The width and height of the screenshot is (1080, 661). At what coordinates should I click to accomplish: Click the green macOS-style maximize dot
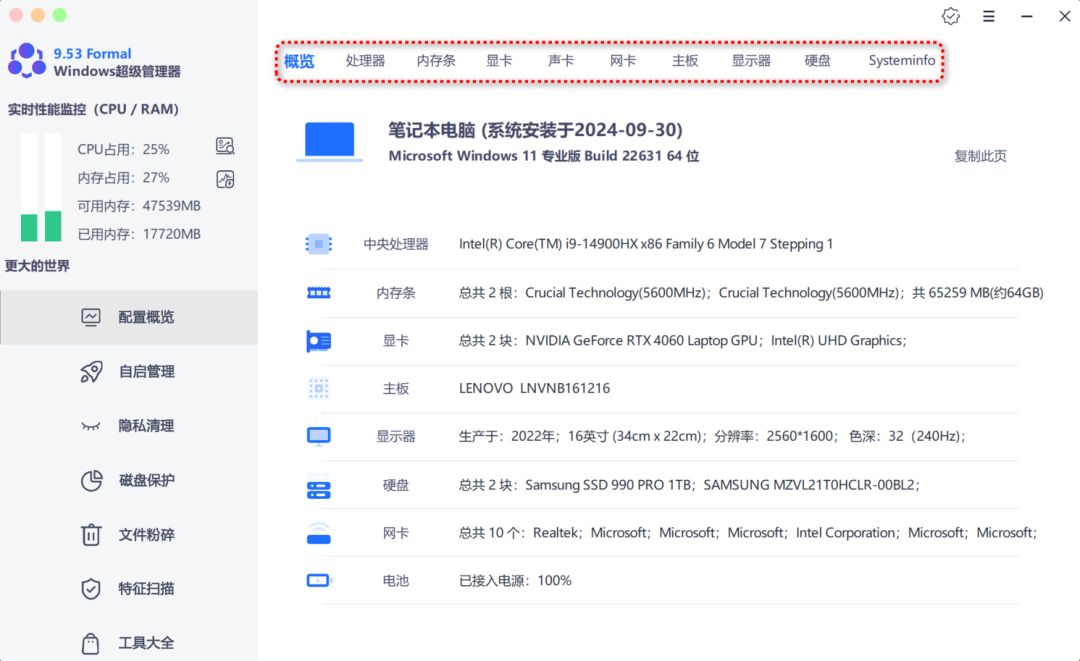60,15
